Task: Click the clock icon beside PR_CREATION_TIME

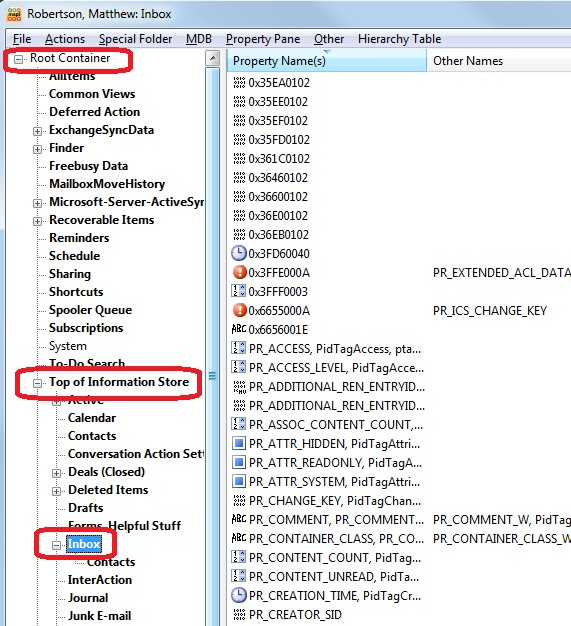Action: [x=239, y=595]
